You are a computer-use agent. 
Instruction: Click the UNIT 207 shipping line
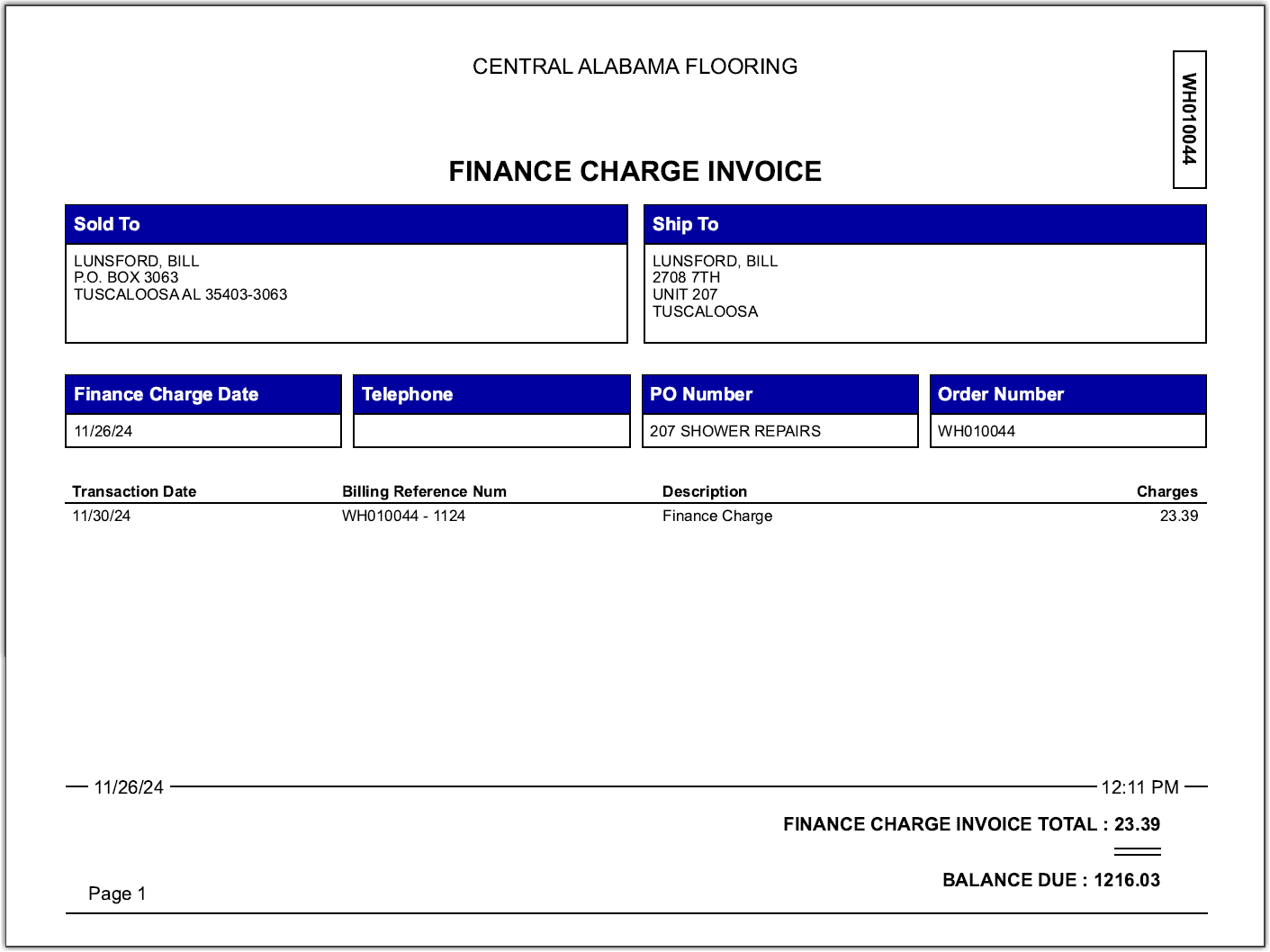tap(685, 294)
